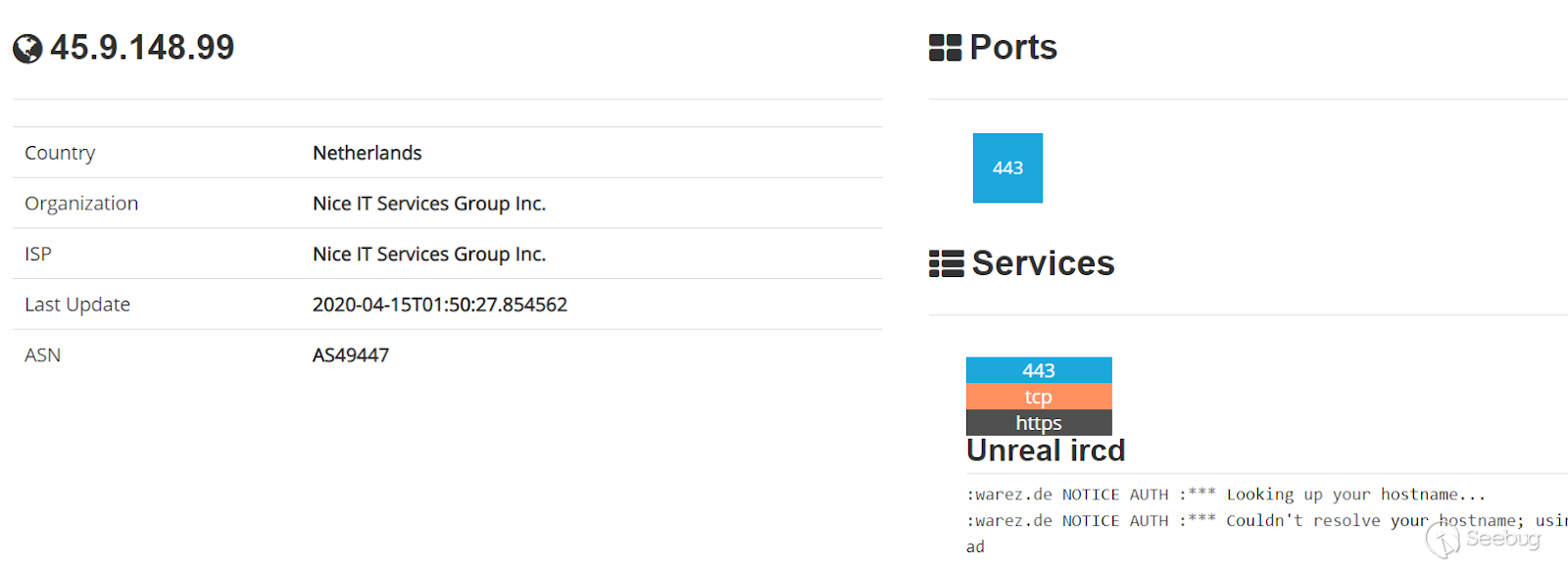Click the orange tcp protocol badge
1568x566 pixels.
pos(1039,397)
